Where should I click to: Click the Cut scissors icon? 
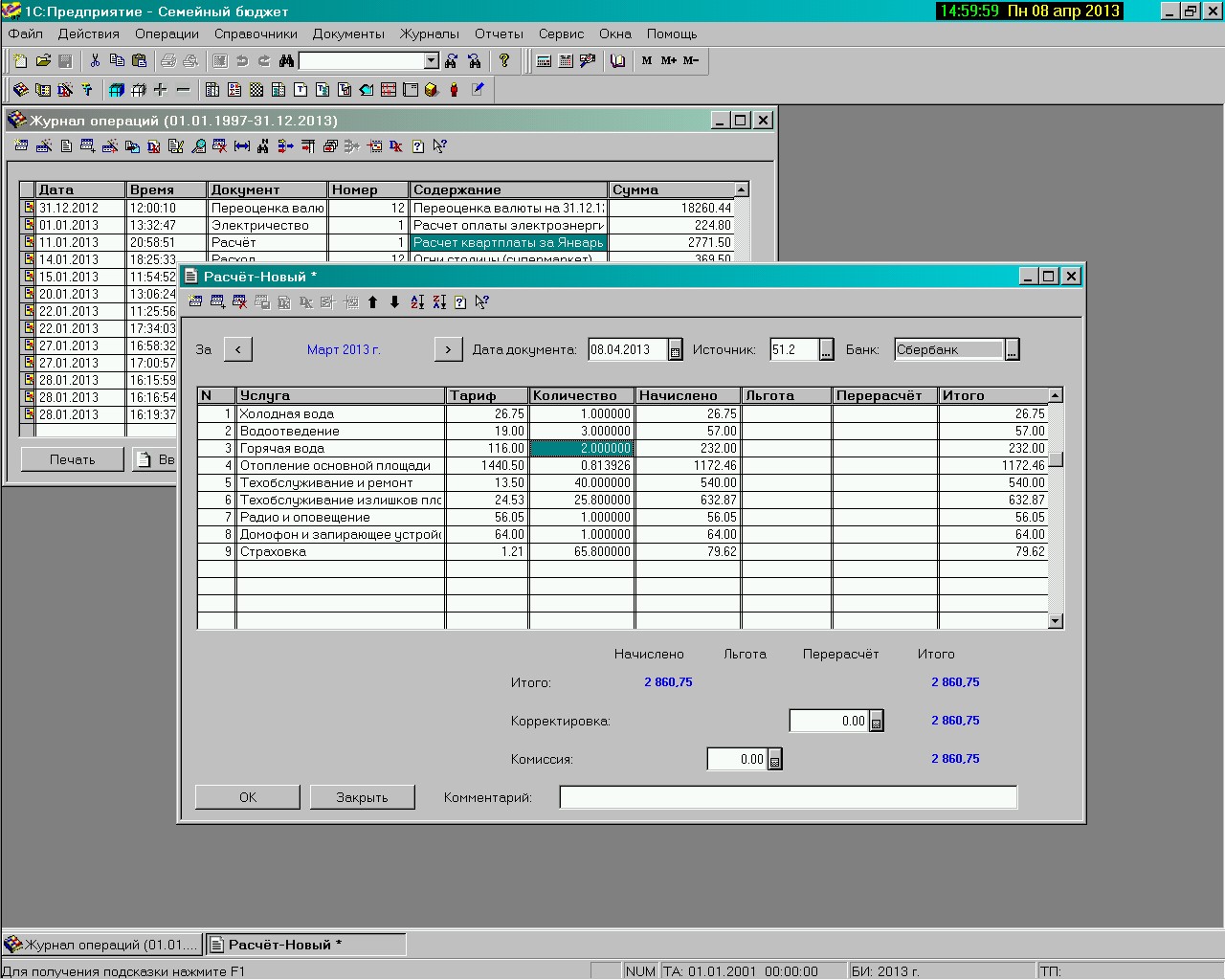point(95,61)
